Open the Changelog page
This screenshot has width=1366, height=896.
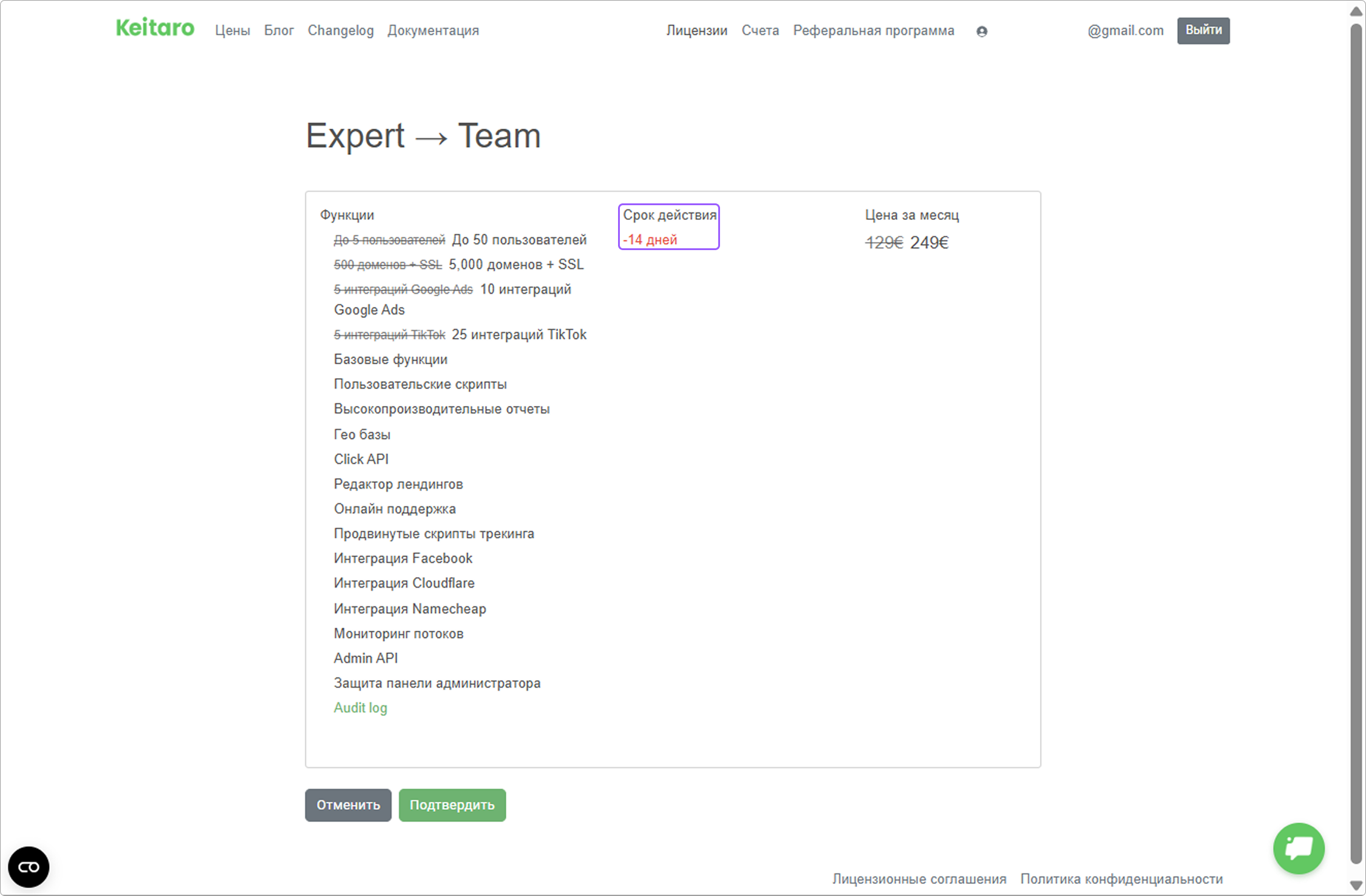341,30
